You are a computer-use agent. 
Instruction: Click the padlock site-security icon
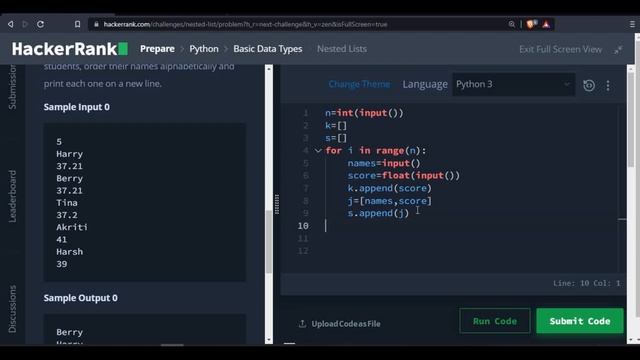coord(96,24)
